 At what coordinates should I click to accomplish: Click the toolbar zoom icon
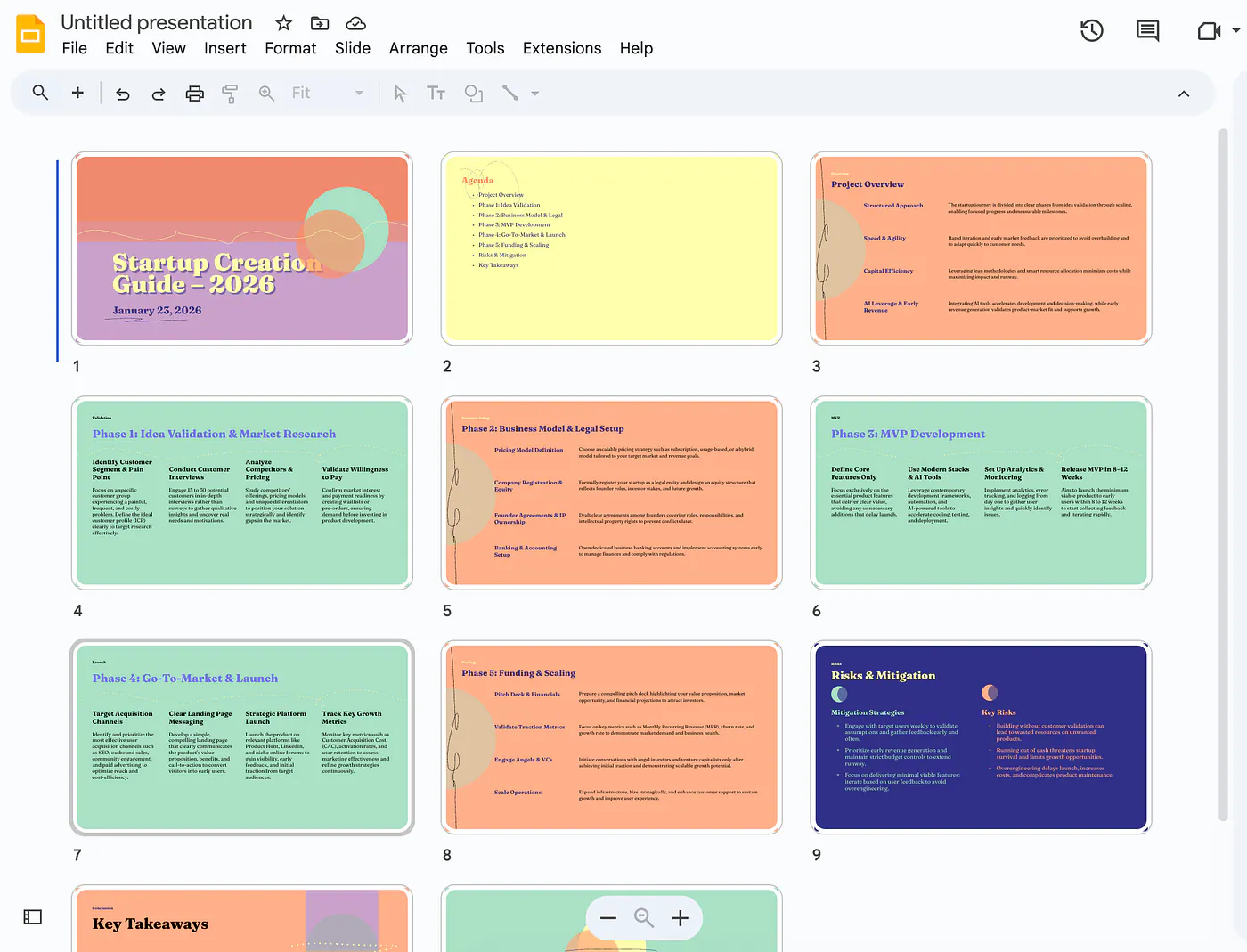tap(266, 94)
